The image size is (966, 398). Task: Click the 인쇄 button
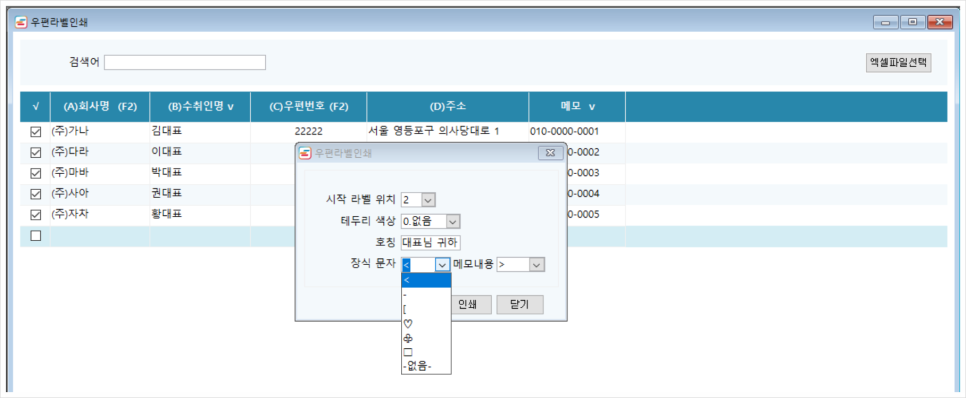(x=469, y=305)
